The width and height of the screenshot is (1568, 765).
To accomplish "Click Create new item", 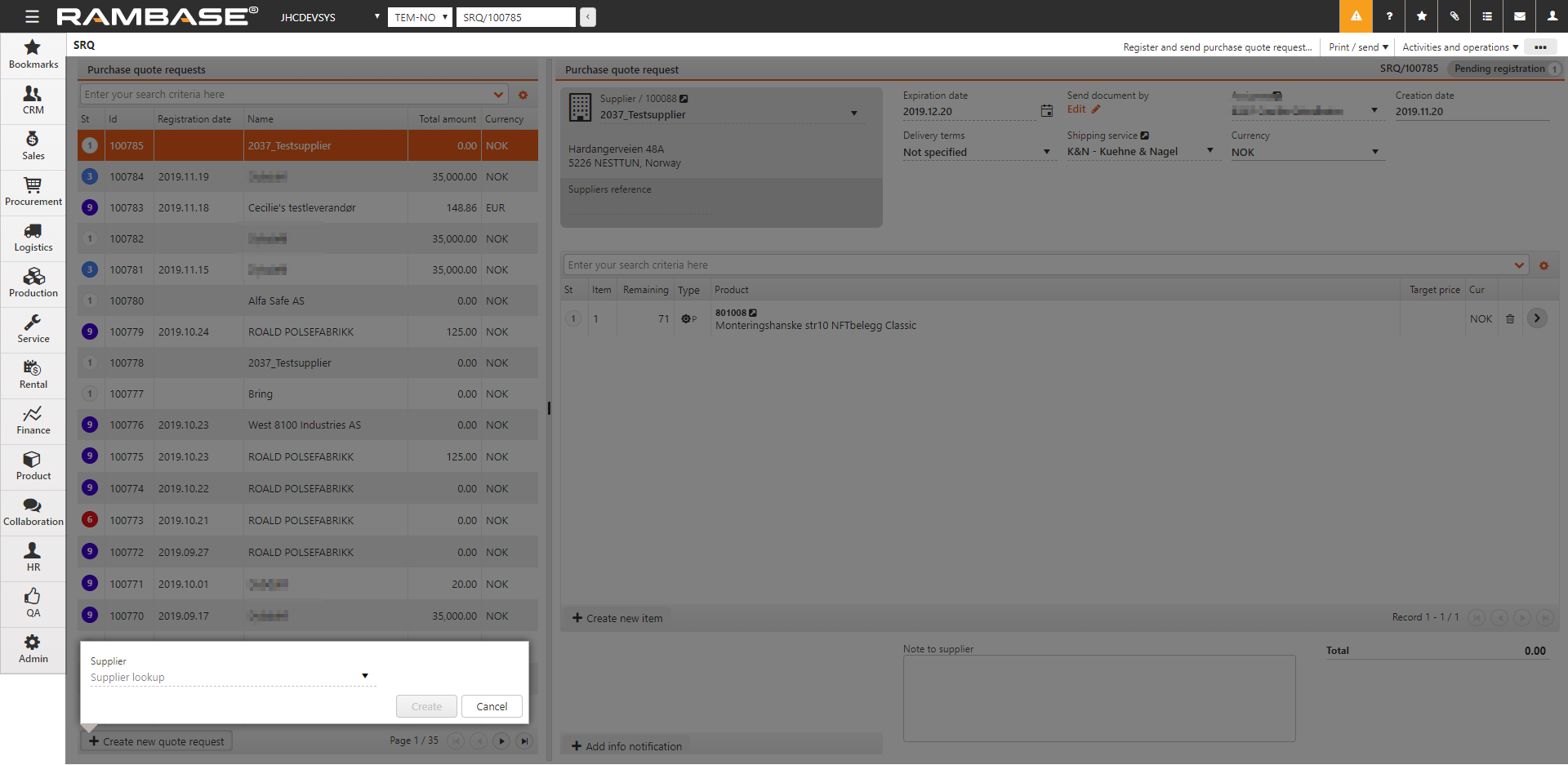I will [x=617, y=618].
